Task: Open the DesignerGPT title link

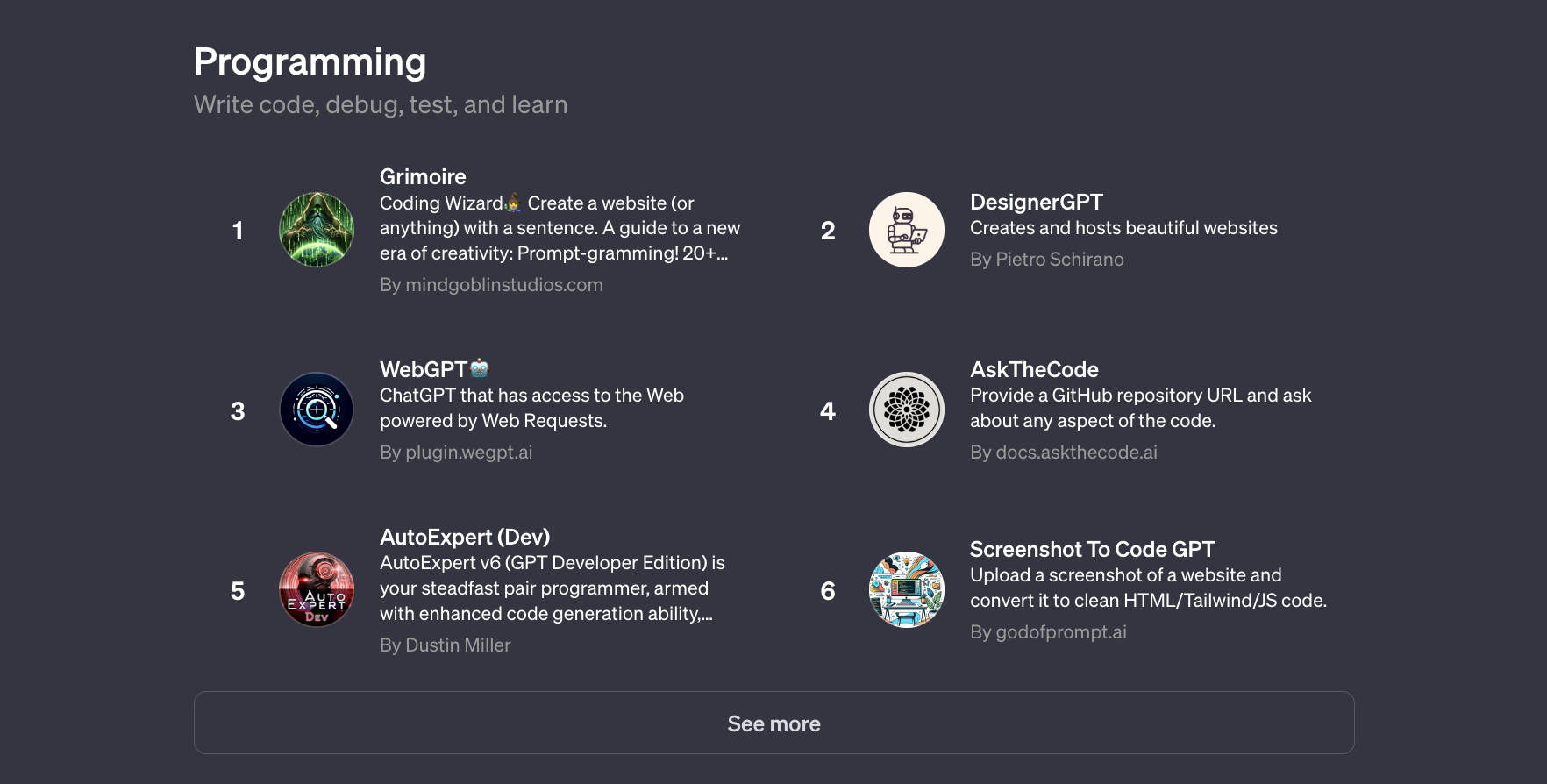Action: point(1036,202)
